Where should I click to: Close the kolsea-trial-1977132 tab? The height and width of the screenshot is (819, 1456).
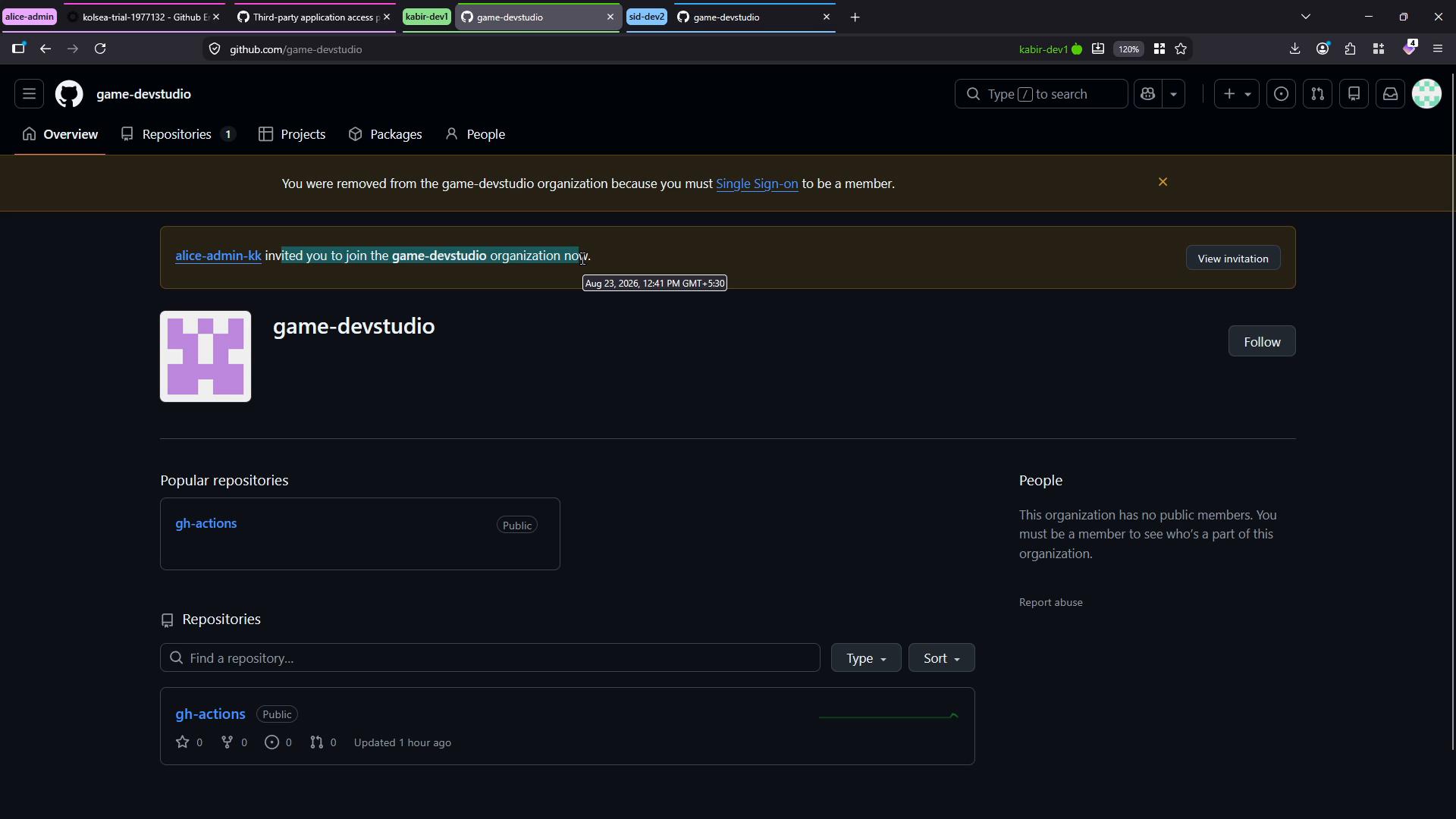(215, 17)
